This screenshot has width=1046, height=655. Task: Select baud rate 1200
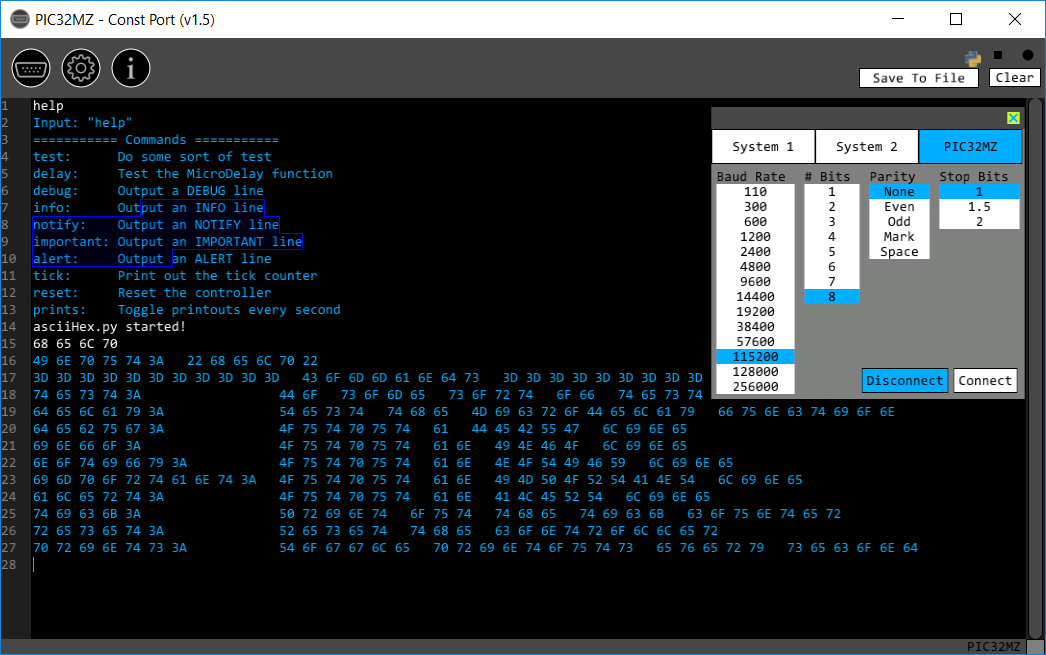(x=755, y=237)
